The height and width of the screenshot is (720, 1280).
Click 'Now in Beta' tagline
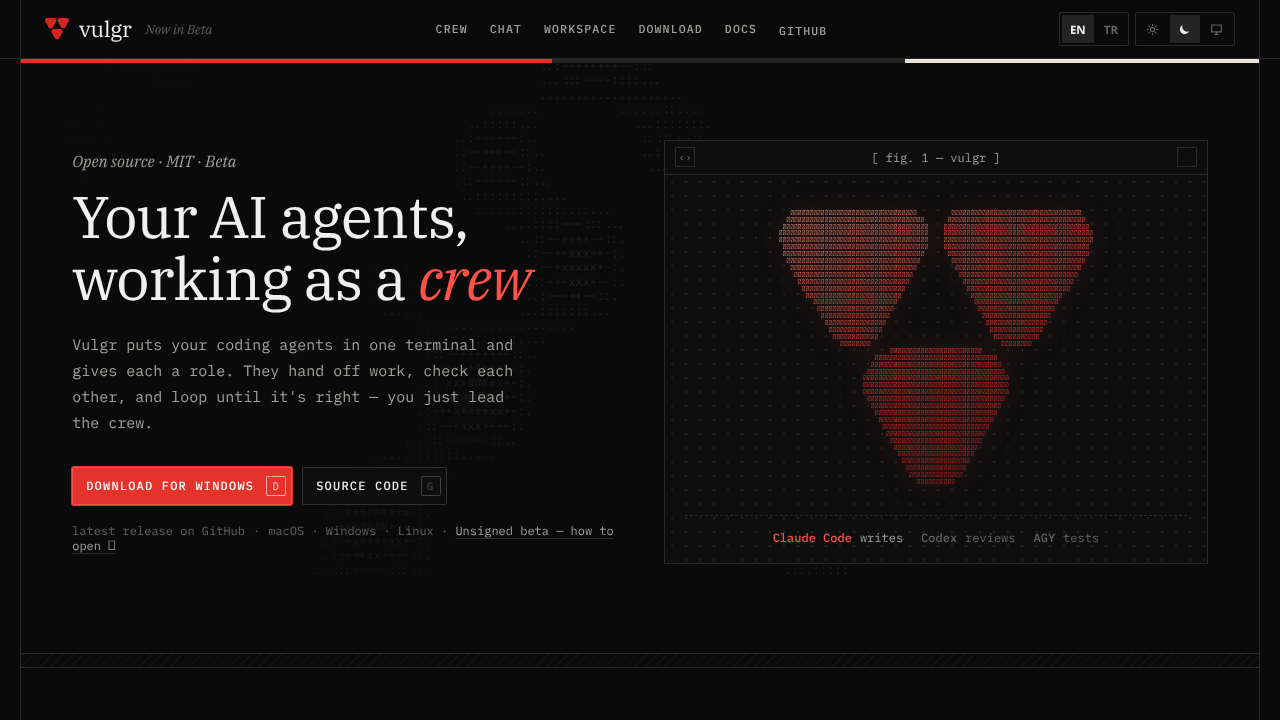[x=179, y=30]
